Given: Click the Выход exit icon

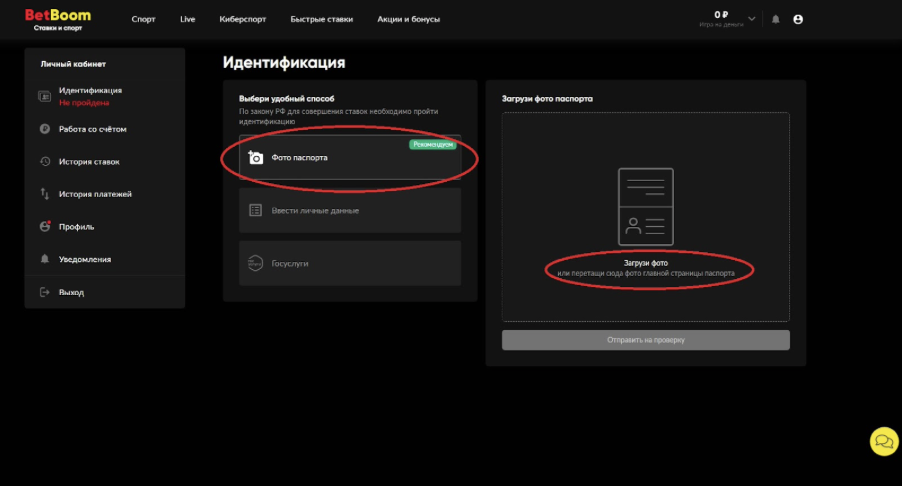Looking at the screenshot, I should pos(44,292).
